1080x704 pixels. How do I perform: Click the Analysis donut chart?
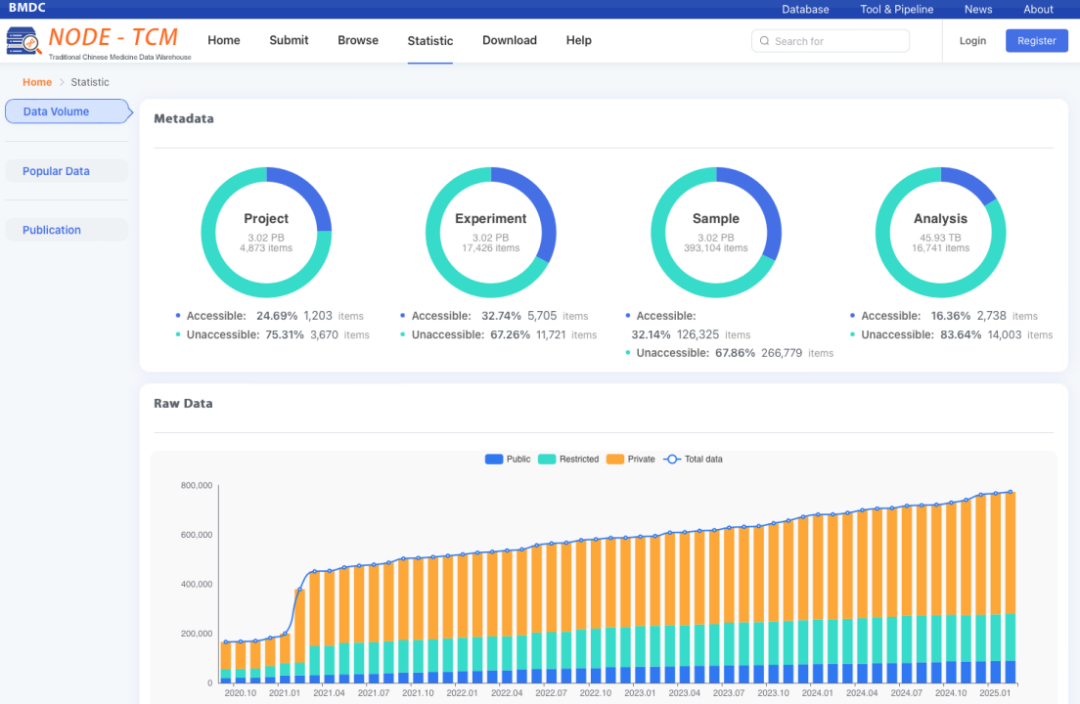941,232
